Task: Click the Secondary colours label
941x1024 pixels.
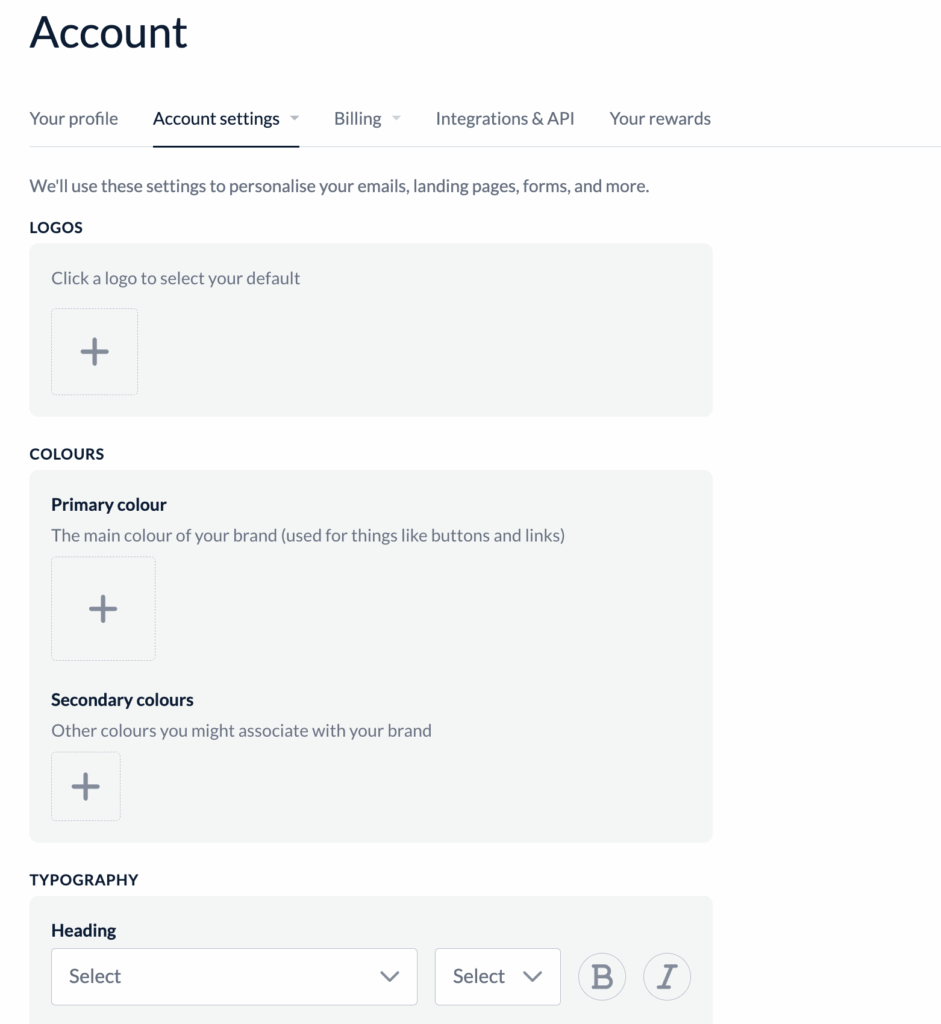Action: [x=122, y=699]
